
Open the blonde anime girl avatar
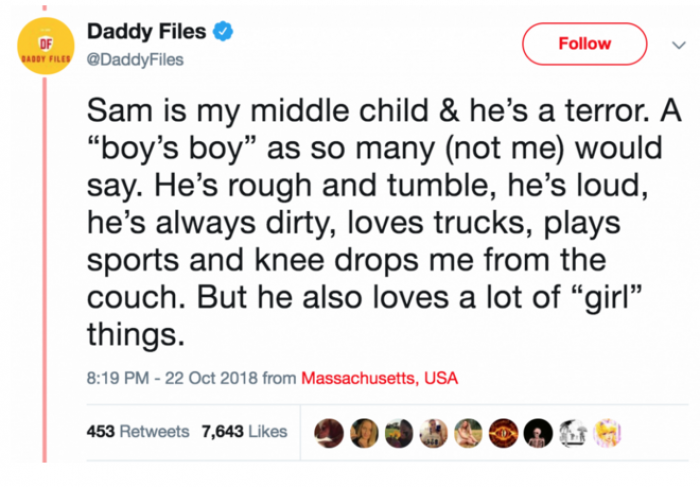pyautogui.click(x=607, y=433)
